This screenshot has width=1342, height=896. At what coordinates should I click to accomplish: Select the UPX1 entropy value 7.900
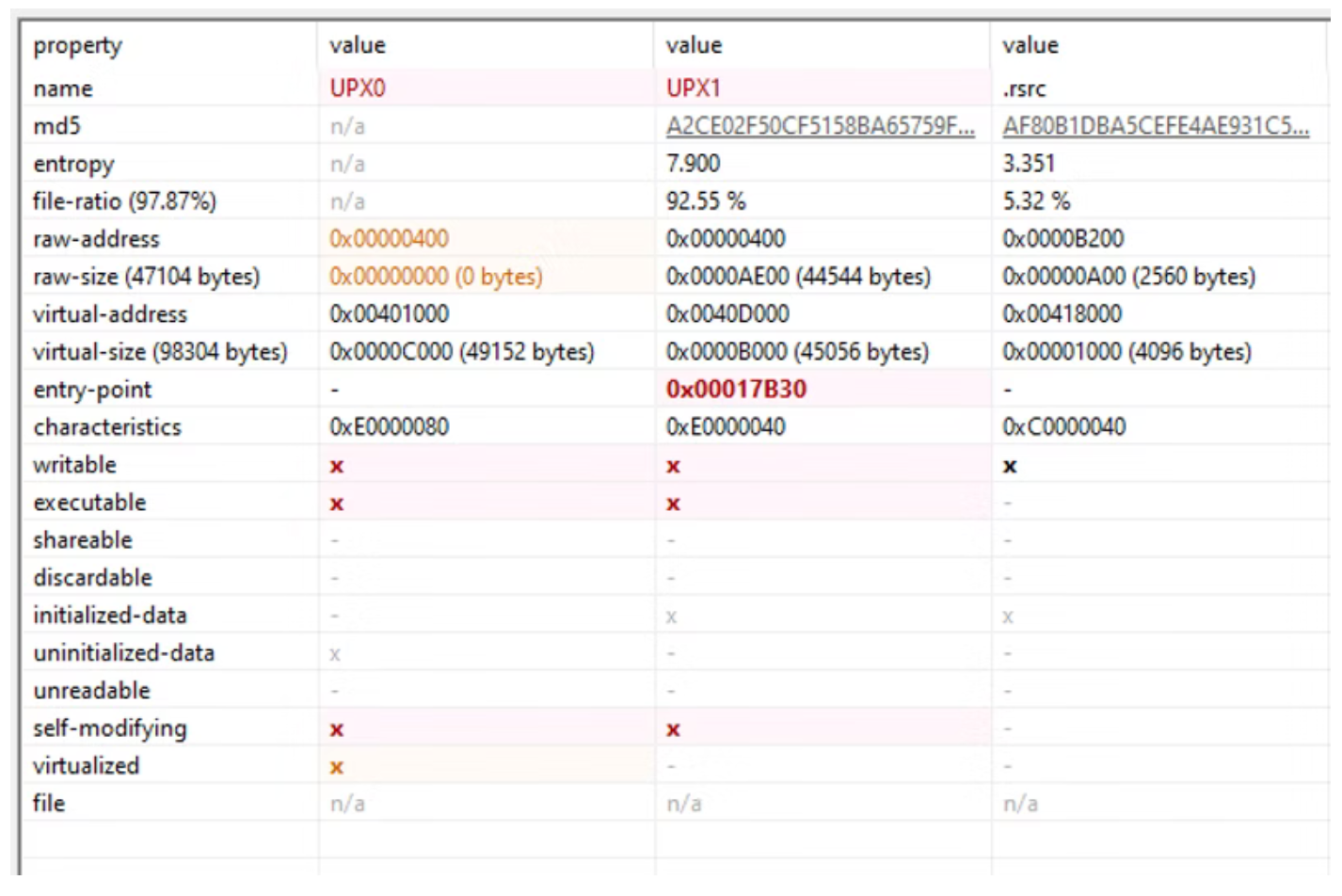click(693, 164)
